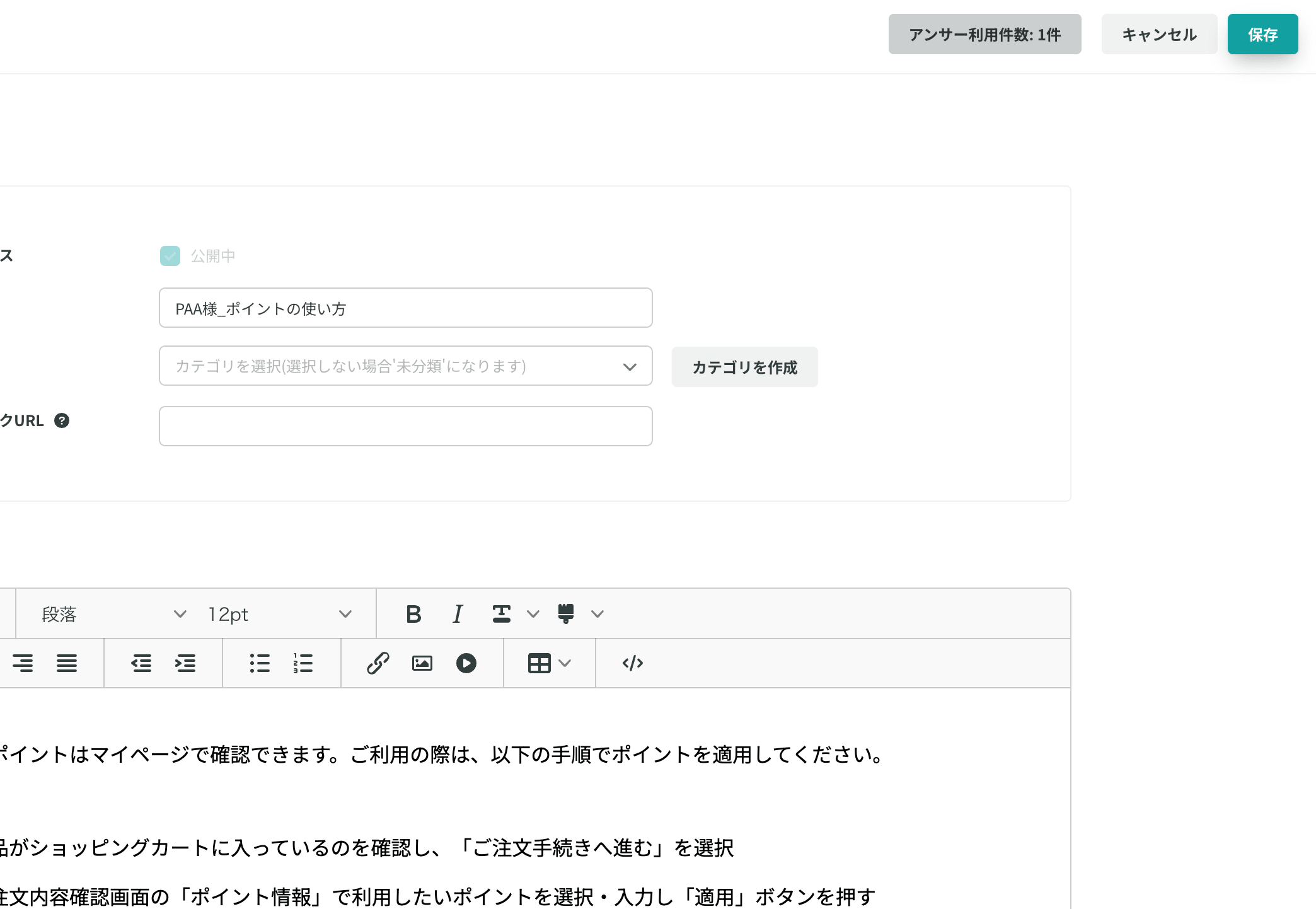This screenshot has height=909, width=1316.
Task: Open the カテゴリを選択 category dropdown
Action: click(406, 366)
